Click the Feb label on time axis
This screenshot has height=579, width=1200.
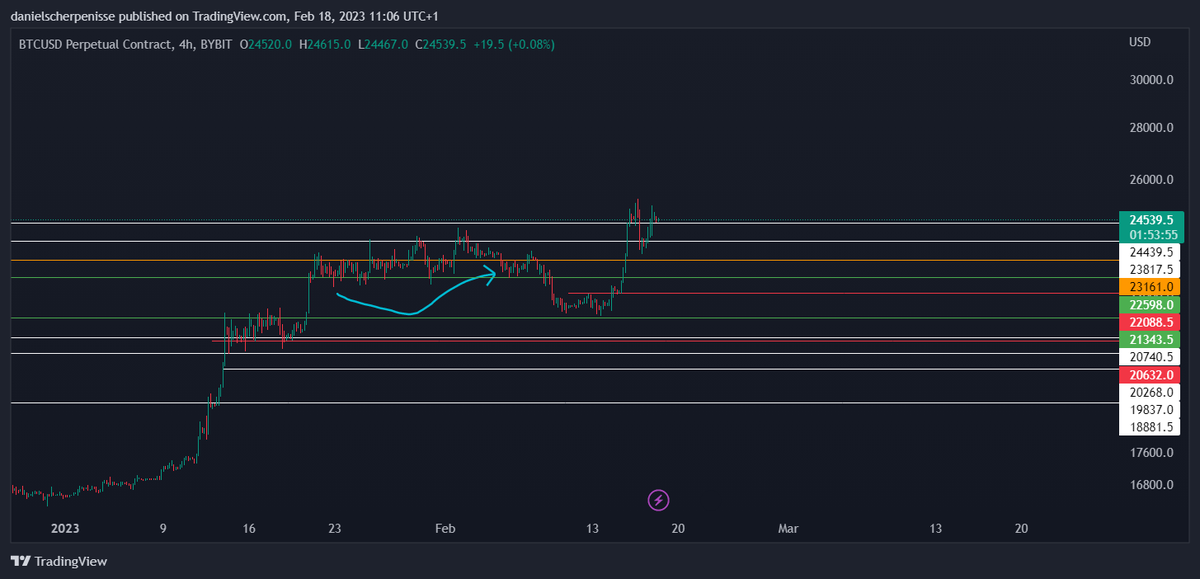click(446, 527)
